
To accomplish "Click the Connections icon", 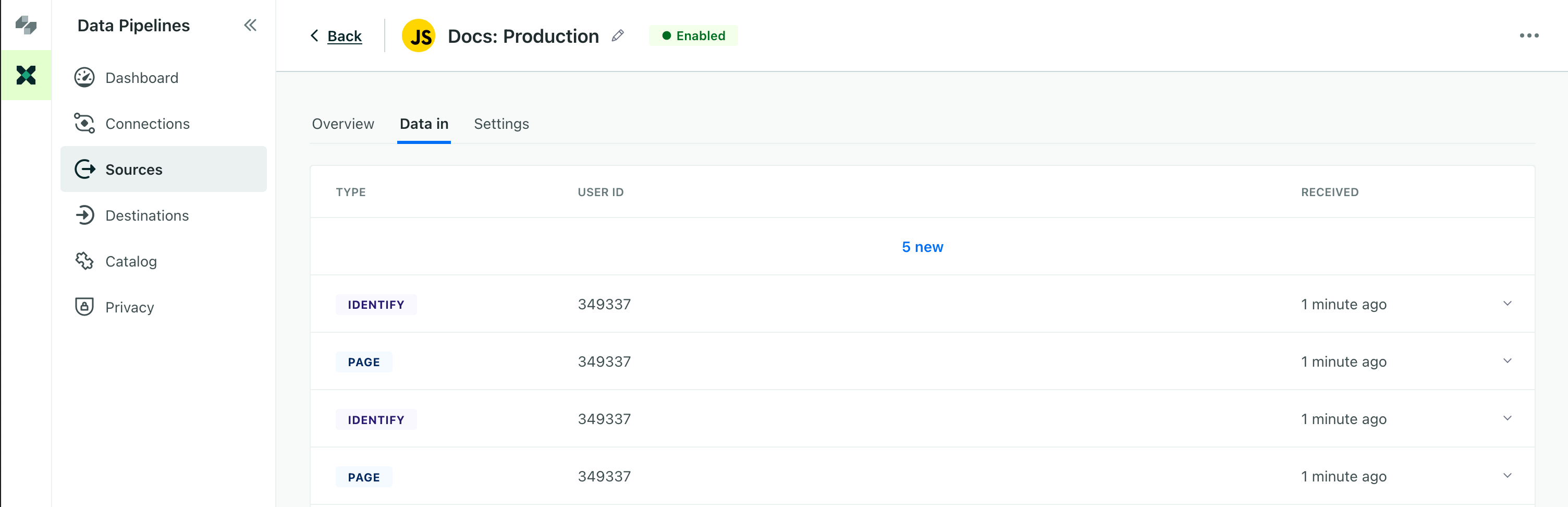I will (x=84, y=124).
